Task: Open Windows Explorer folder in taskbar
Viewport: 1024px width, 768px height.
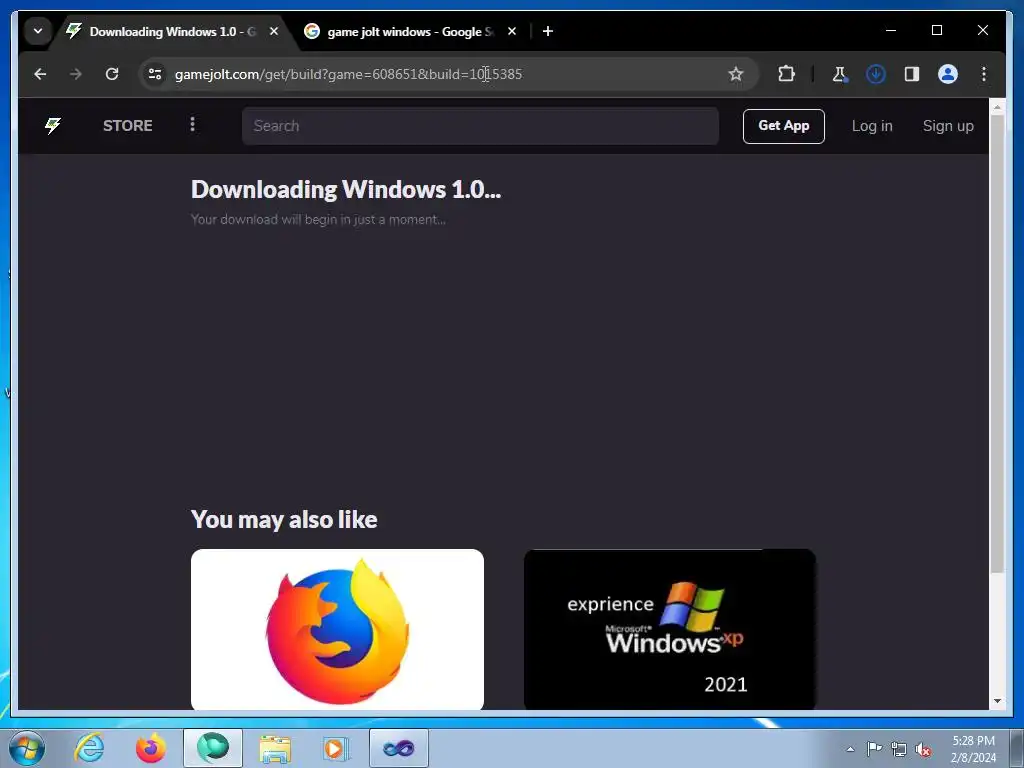Action: point(275,748)
